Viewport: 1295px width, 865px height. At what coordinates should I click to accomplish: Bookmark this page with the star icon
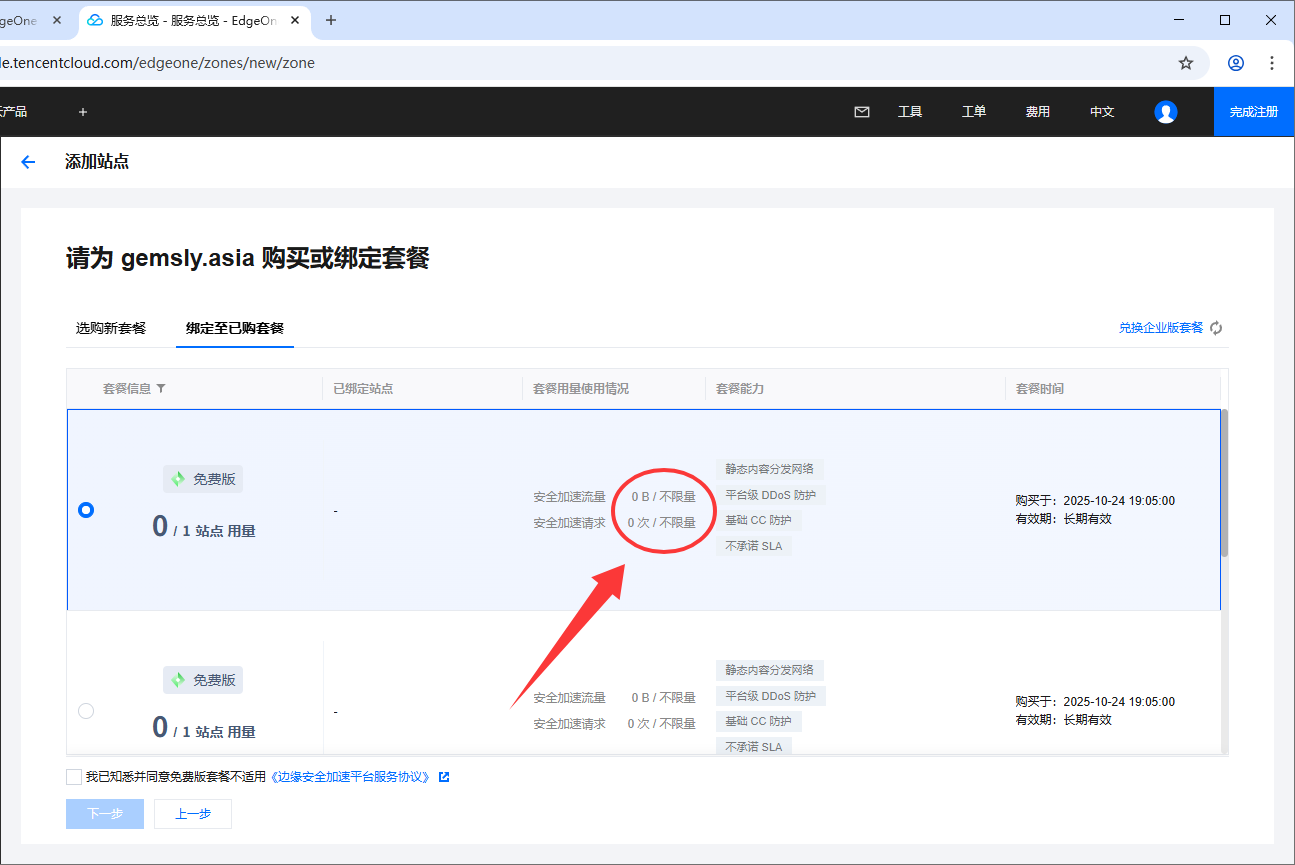coord(1186,63)
